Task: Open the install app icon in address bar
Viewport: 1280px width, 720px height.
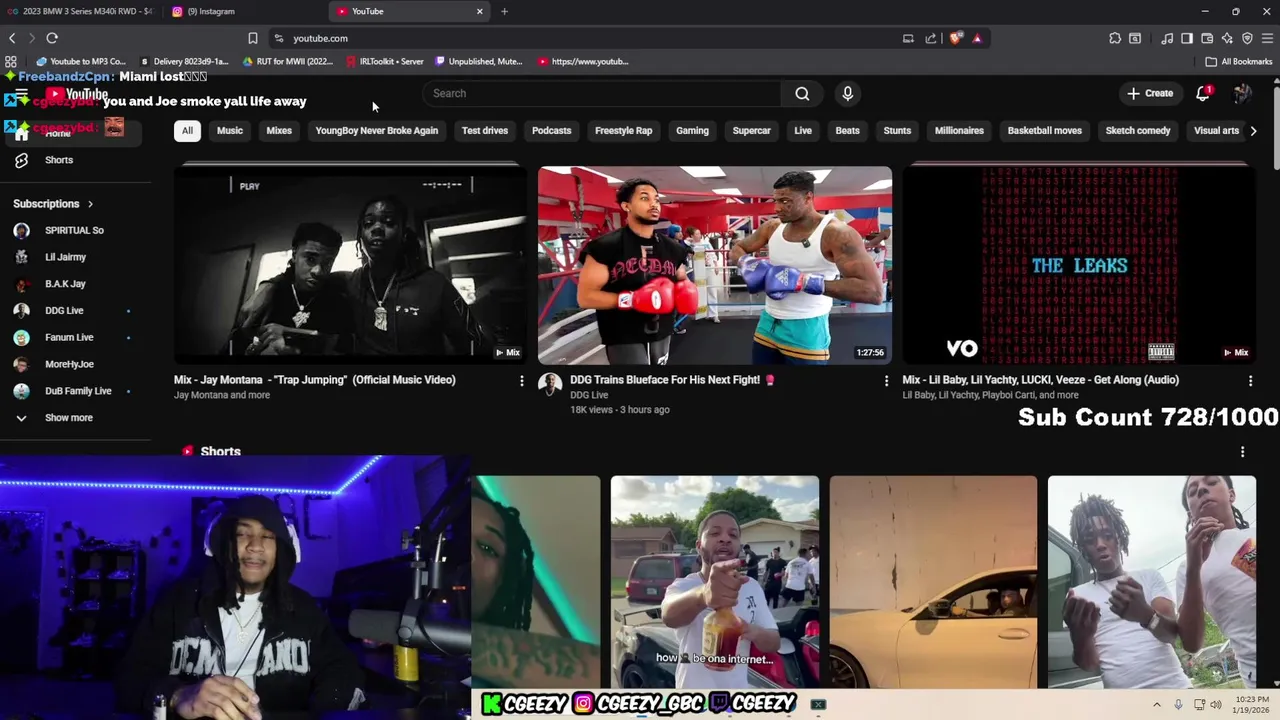Action: [x=908, y=38]
